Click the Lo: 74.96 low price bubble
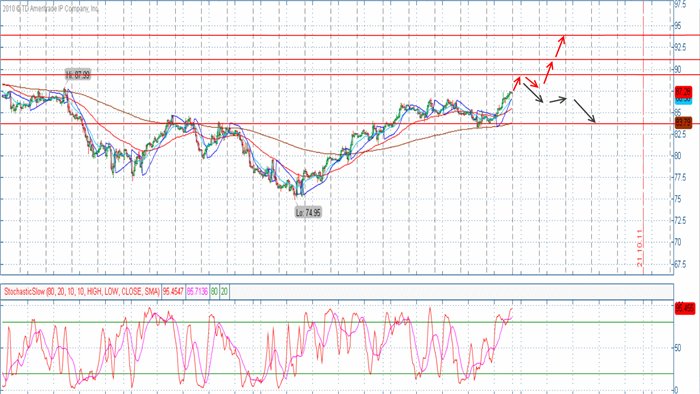700x394 pixels. tap(308, 212)
